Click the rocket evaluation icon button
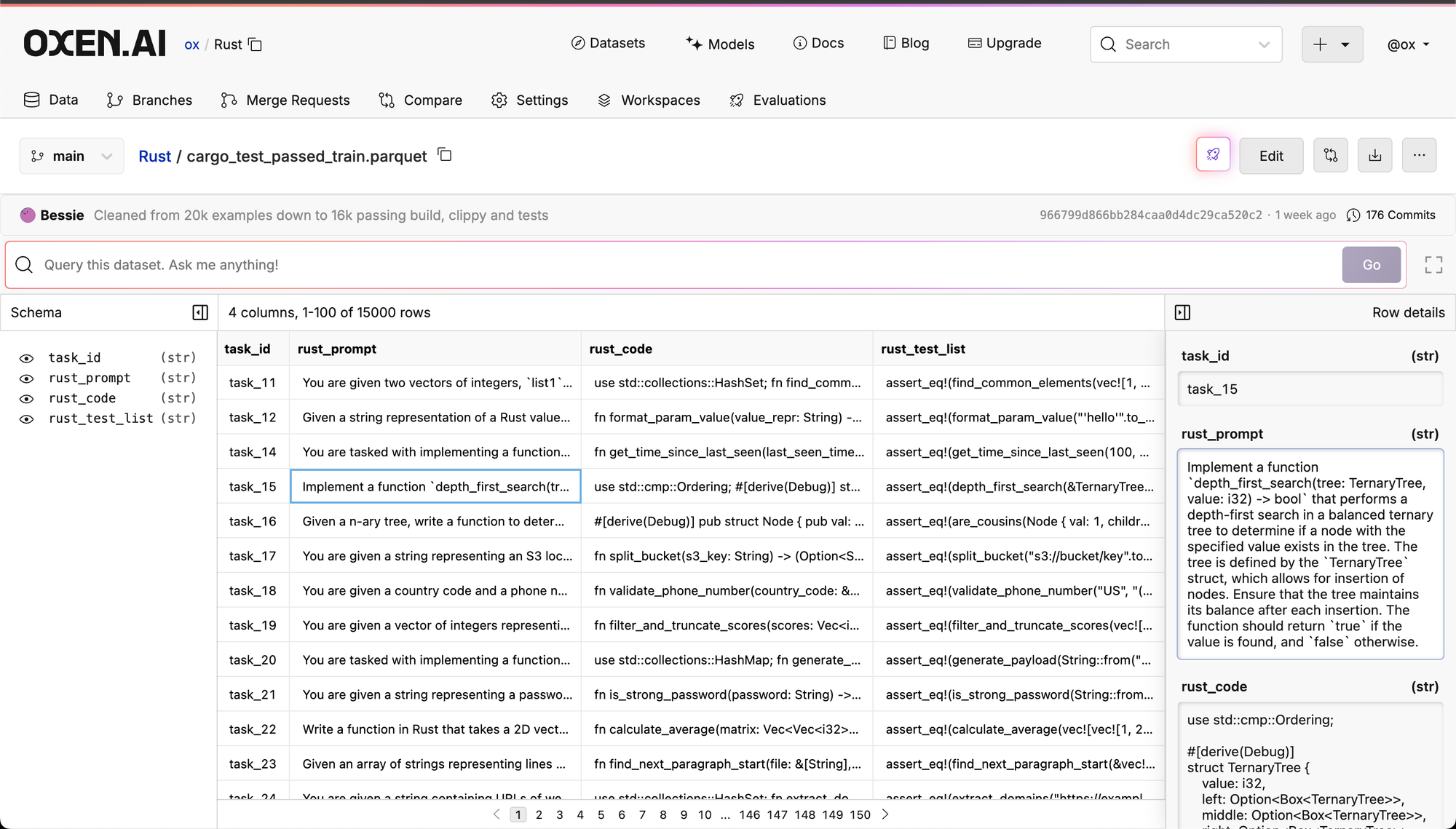This screenshot has height=829, width=1456. tap(1213, 155)
